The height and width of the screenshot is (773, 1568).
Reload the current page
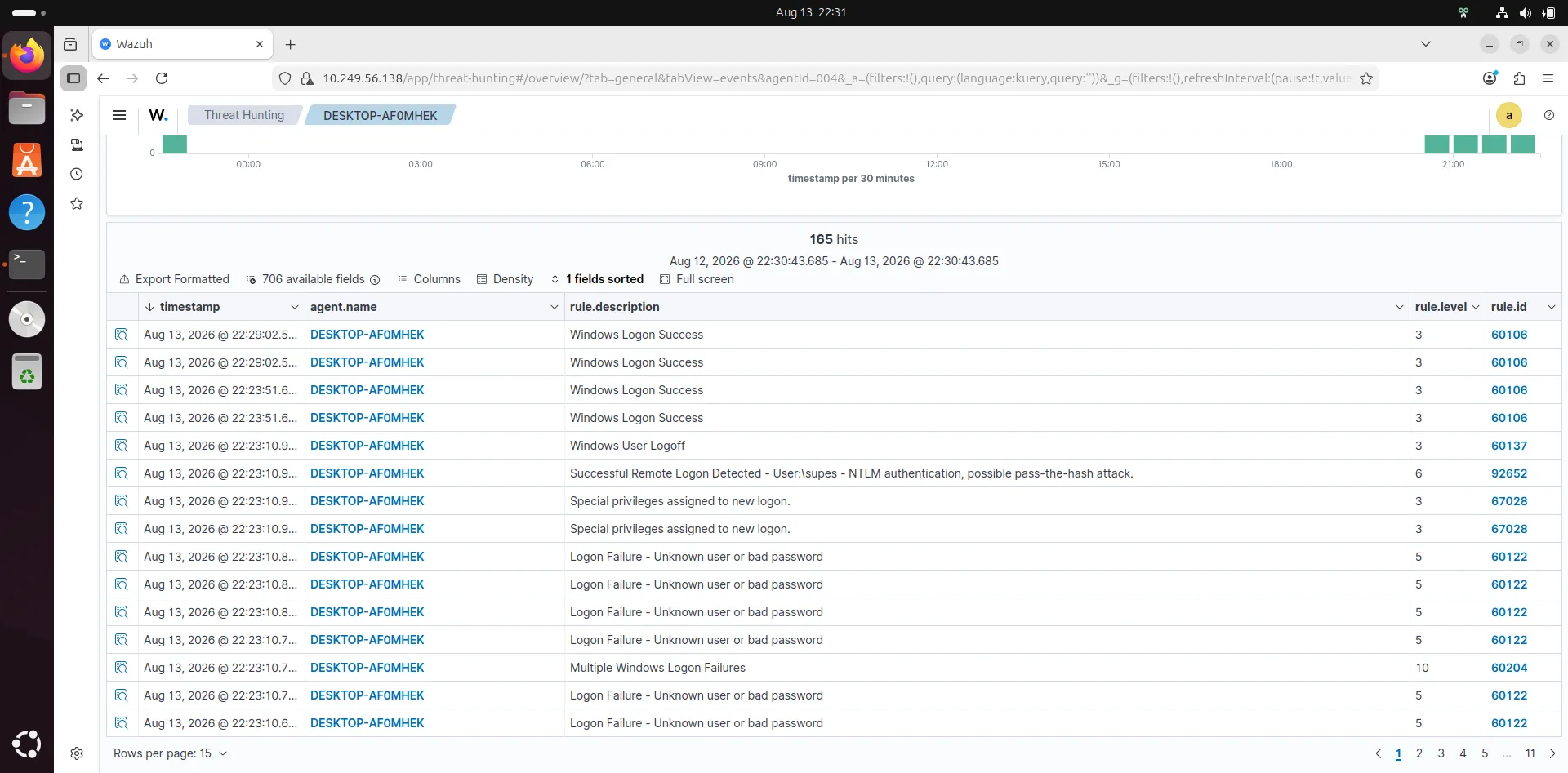click(162, 78)
